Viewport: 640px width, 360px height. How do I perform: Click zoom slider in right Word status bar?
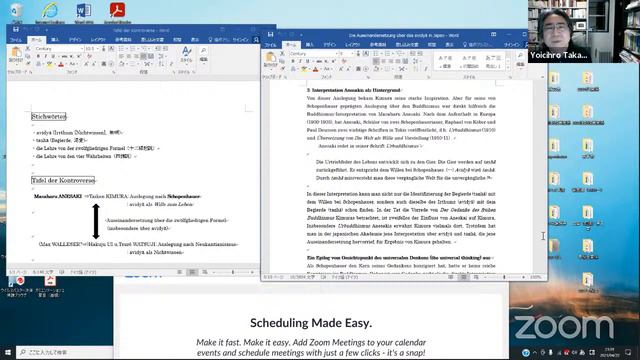pos(504,277)
